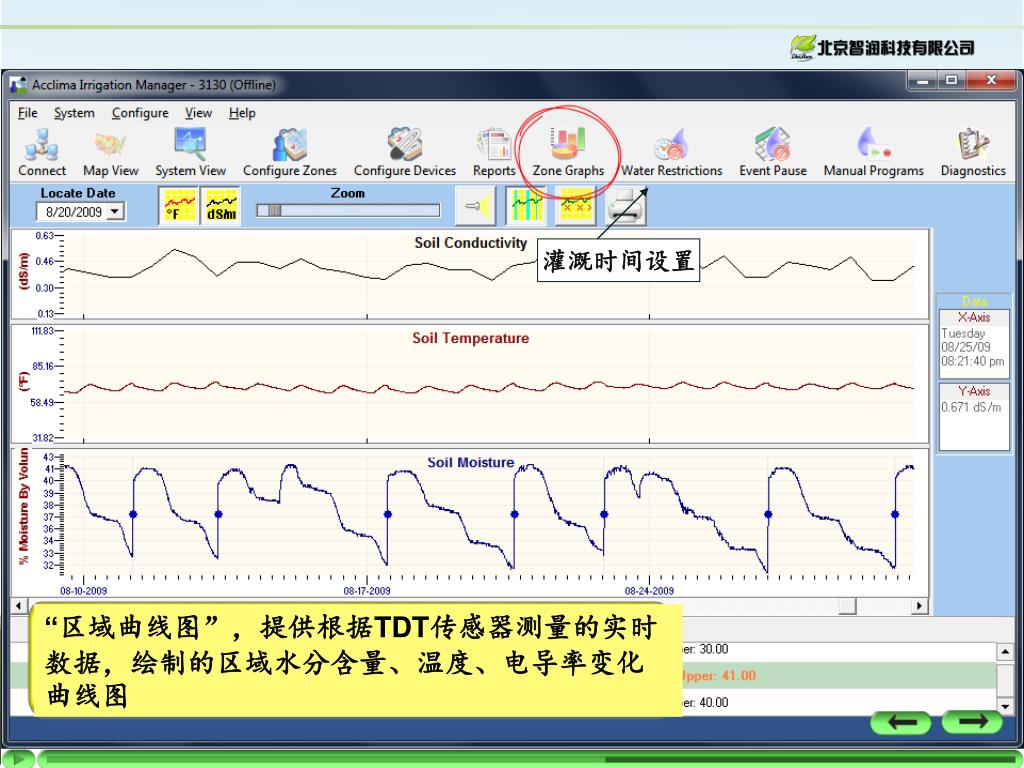Open Water Restrictions
1024x768 pixels.
[671, 153]
